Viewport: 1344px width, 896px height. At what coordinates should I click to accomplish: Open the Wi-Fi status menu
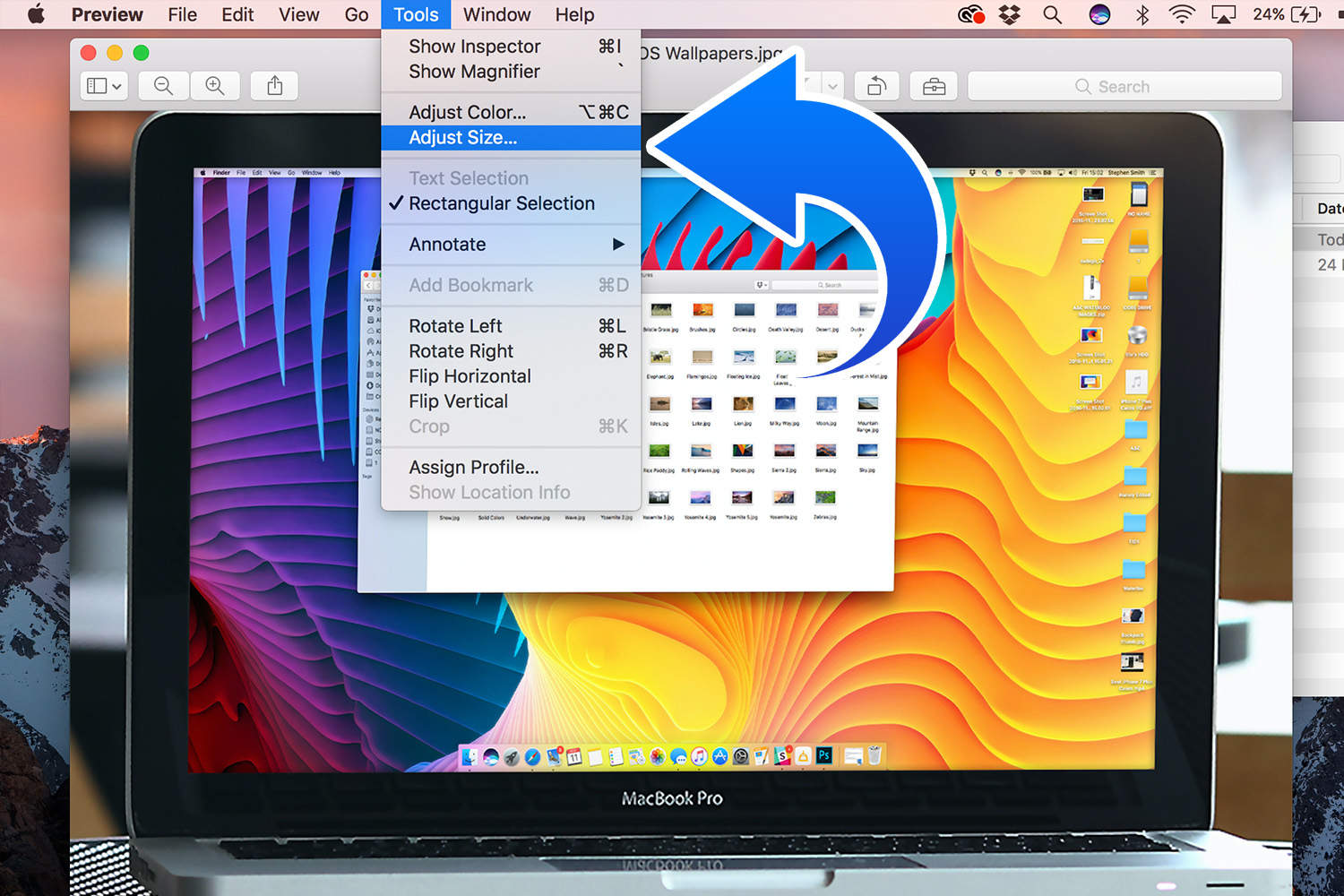1181,14
